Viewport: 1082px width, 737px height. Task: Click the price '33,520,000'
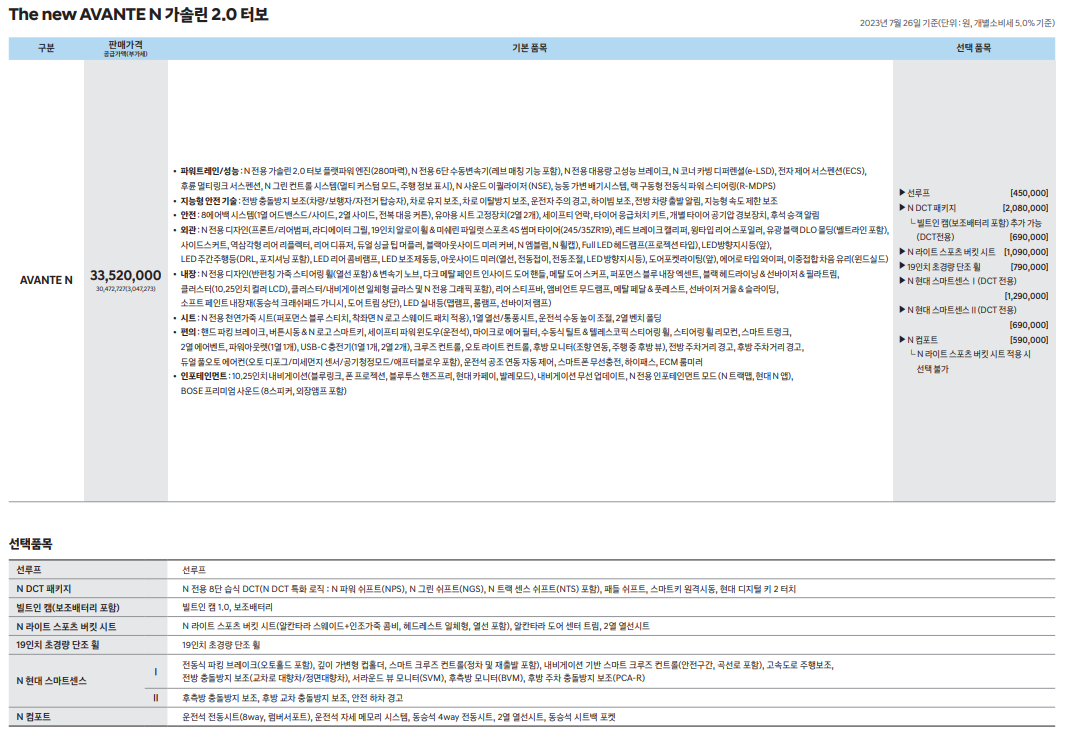pos(126,275)
